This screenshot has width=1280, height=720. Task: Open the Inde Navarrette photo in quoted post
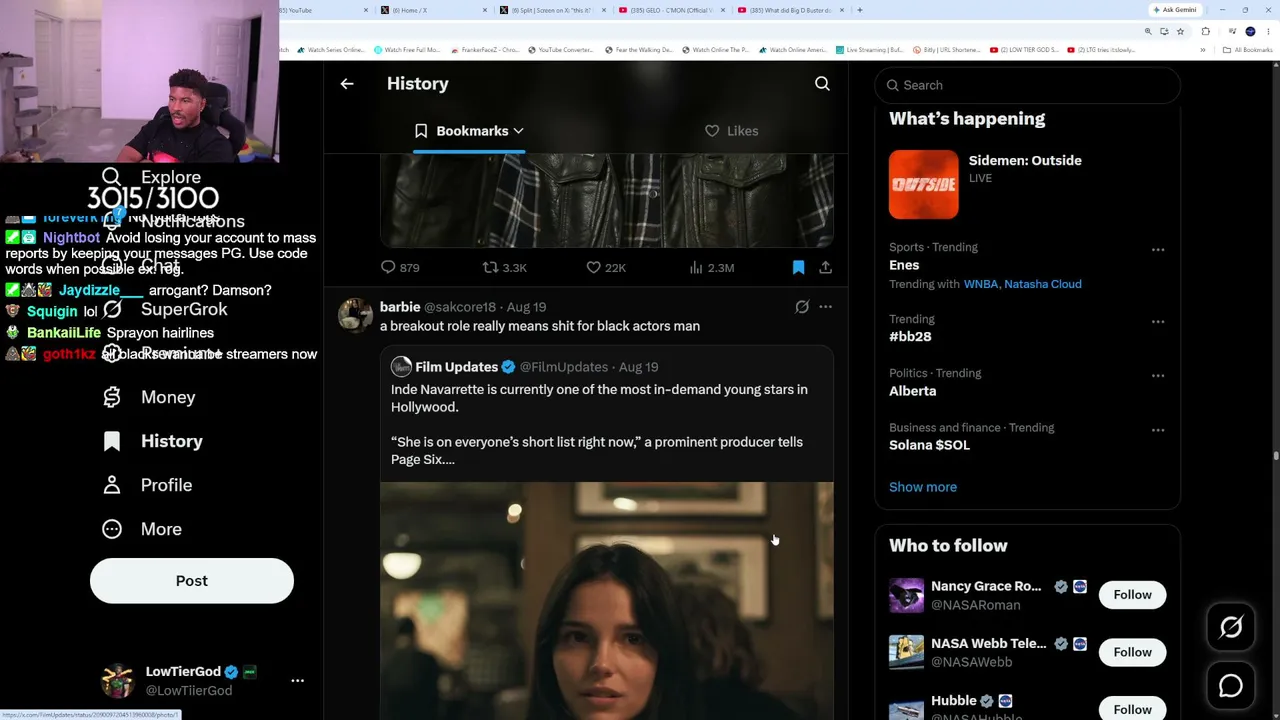606,600
